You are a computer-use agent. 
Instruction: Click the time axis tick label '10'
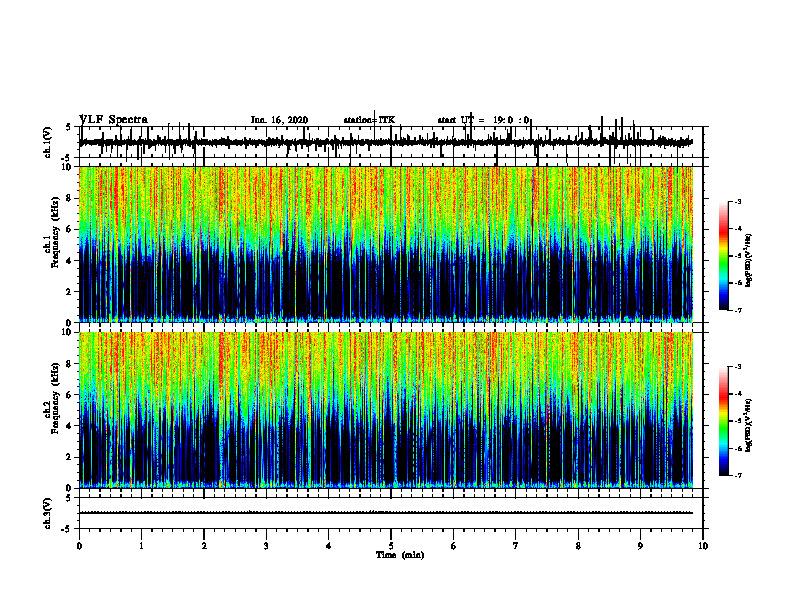(x=703, y=546)
